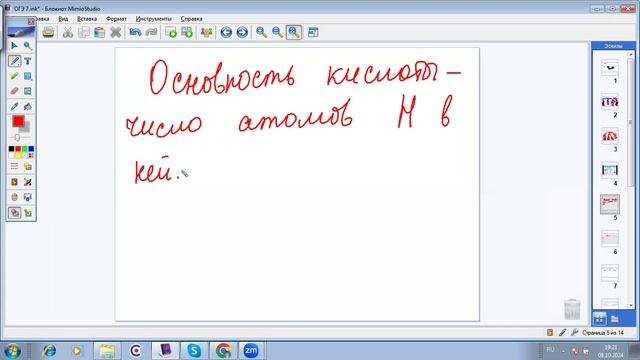Choose the yellow color swatch
This screenshot has height=360, width=640.
[18, 156]
